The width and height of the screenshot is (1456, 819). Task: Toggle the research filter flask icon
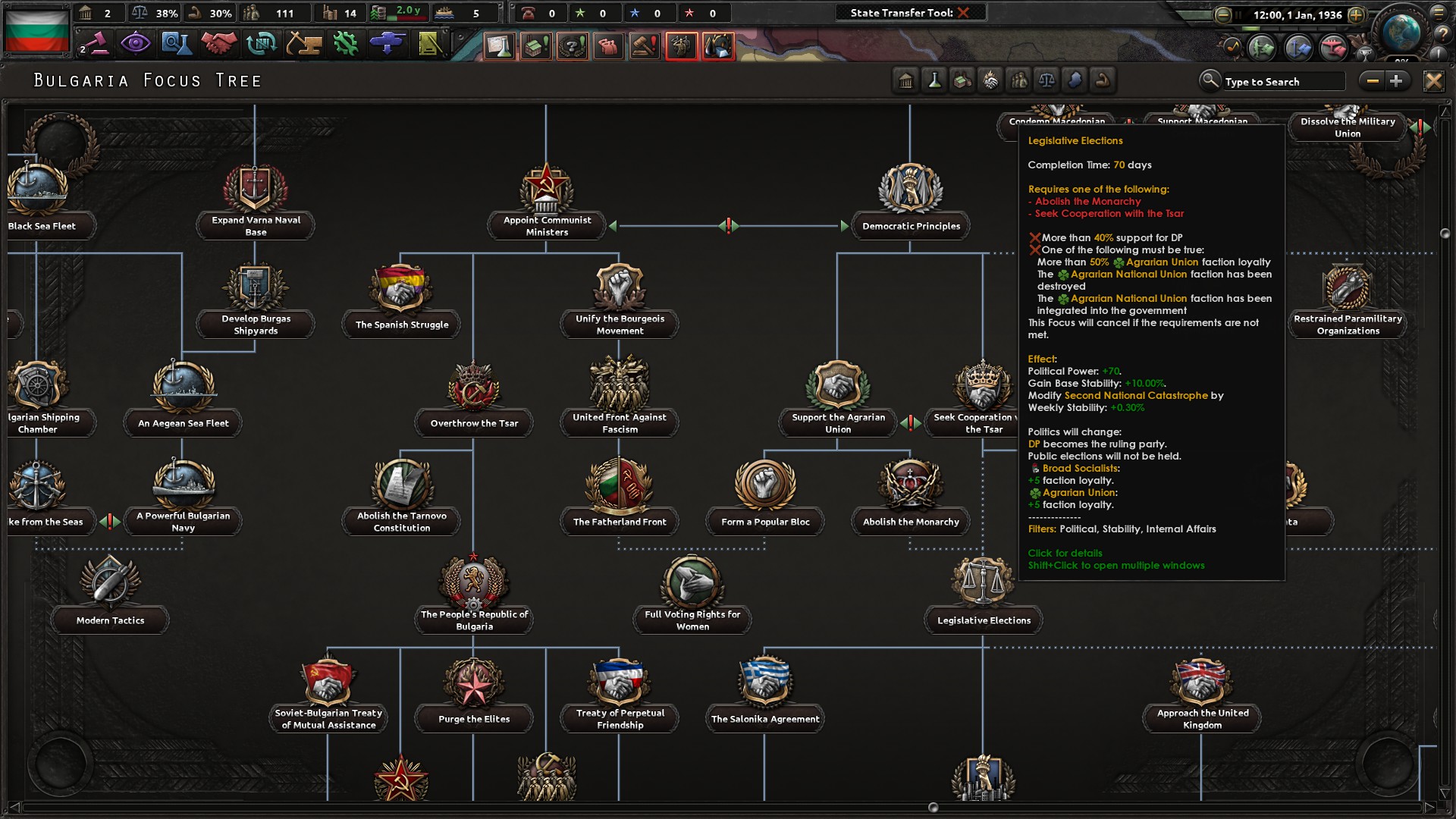click(934, 80)
